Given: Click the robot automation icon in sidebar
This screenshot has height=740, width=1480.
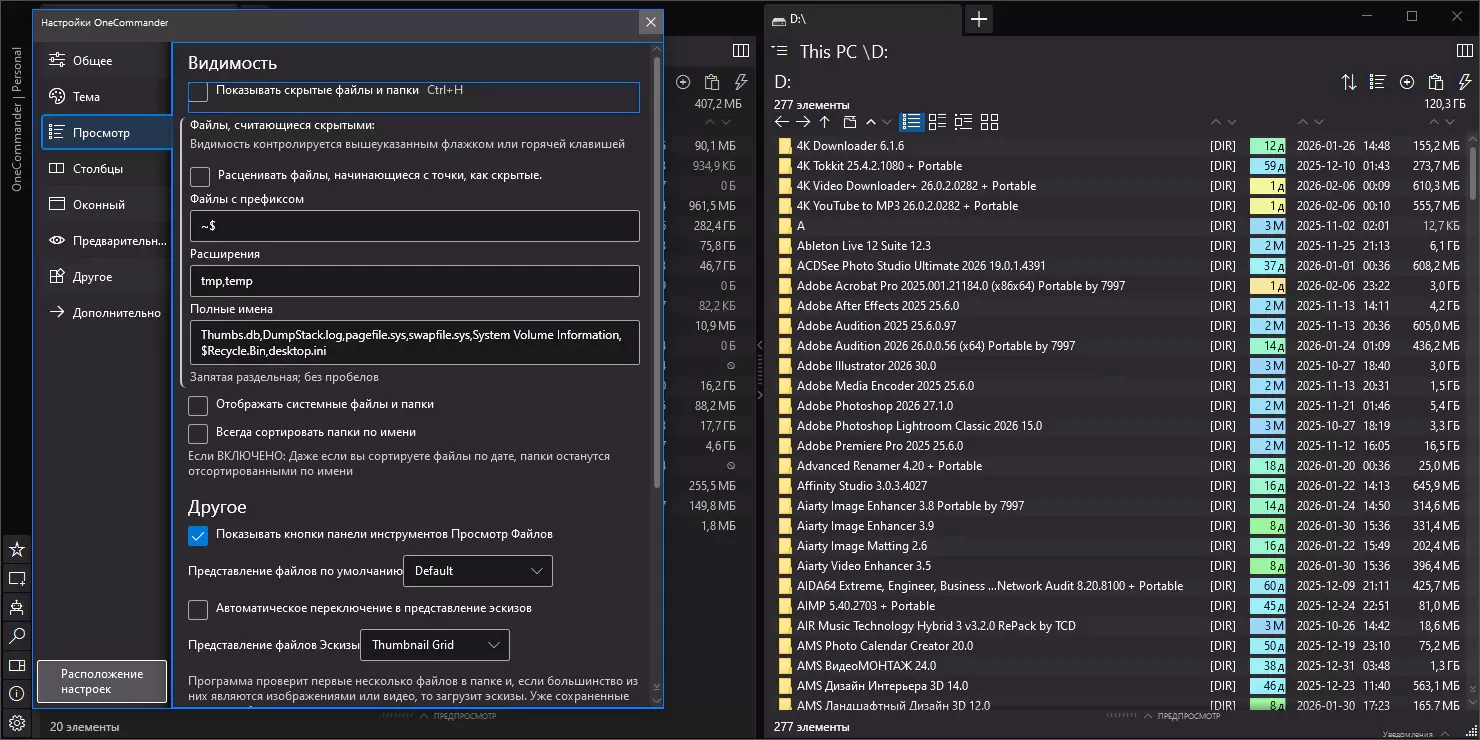Looking at the screenshot, I should (17, 607).
